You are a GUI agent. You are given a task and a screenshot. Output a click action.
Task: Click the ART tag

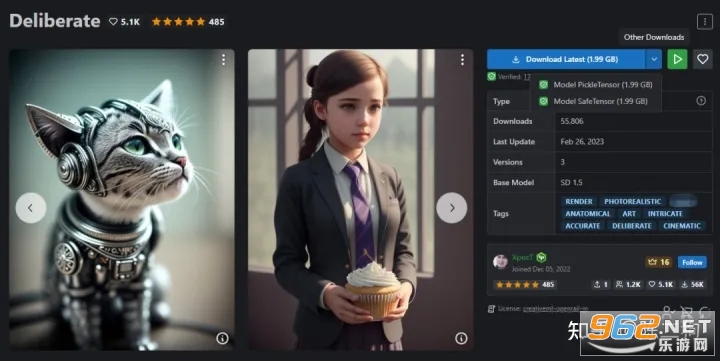click(x=629, y=214)
